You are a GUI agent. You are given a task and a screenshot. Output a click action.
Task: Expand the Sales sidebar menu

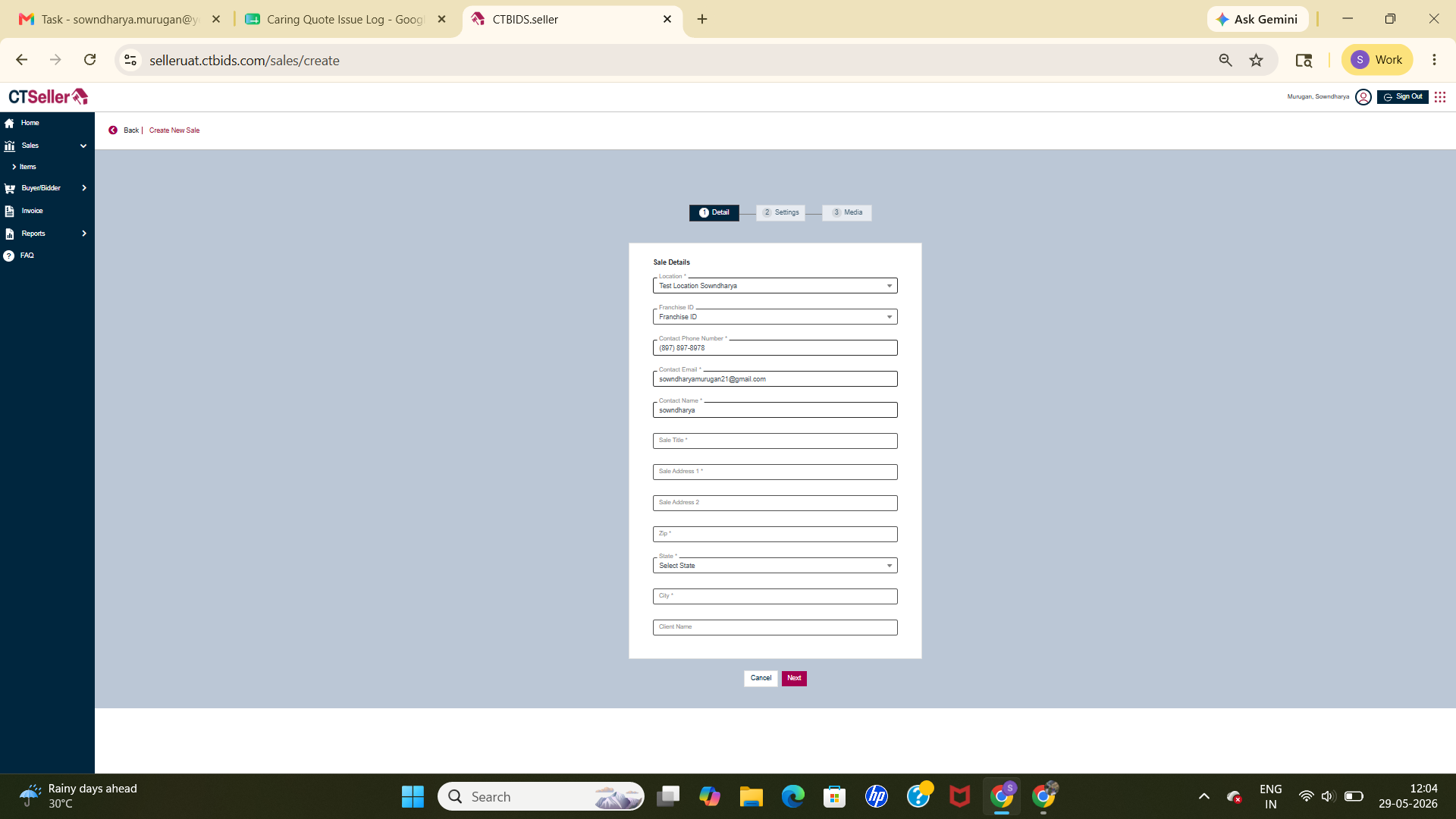(83, 146)
